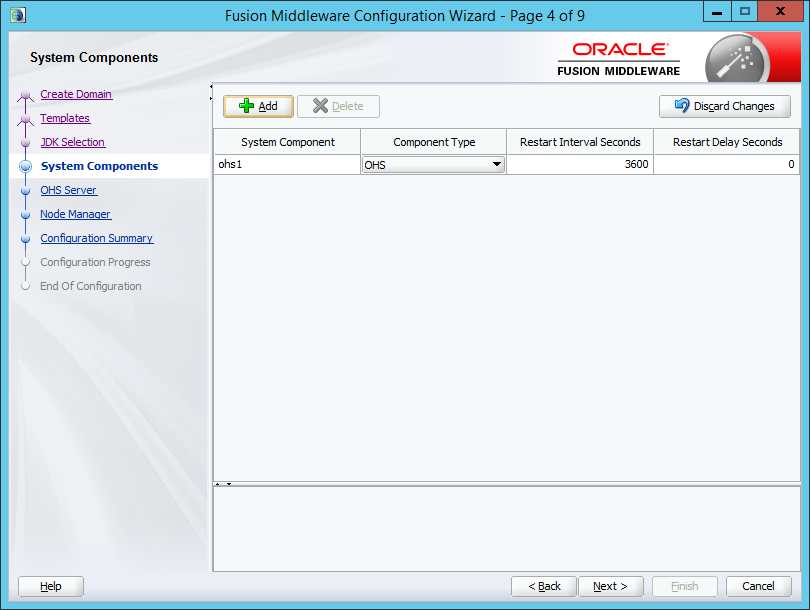The image size is (810, 610).
Task: Click the green plus Add button
Action: pos(258,106)
